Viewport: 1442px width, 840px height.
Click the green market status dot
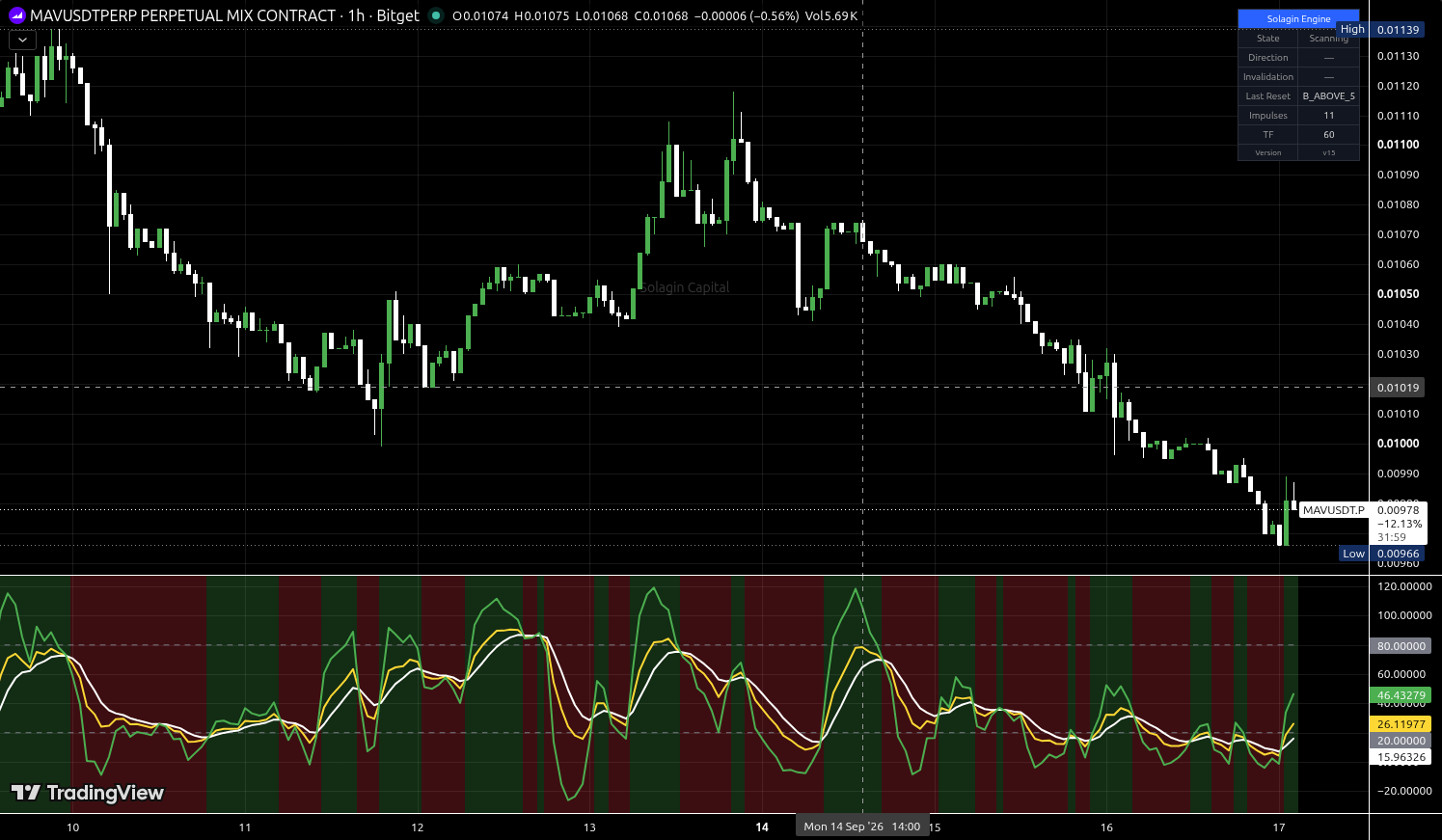(x=436, y=15)
